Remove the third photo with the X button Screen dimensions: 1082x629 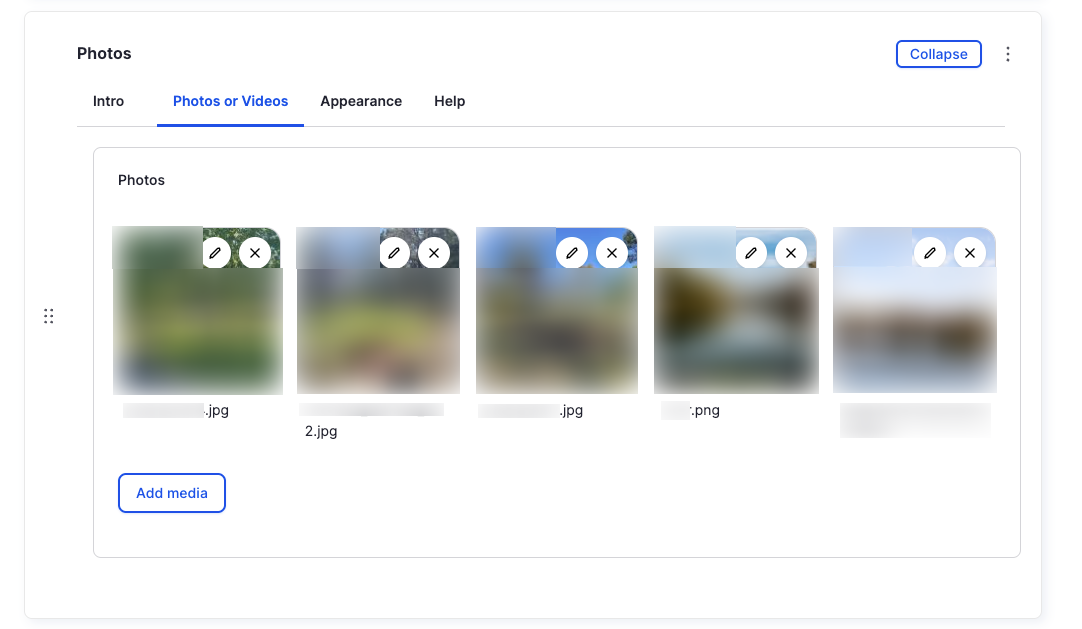pos(612,252)
